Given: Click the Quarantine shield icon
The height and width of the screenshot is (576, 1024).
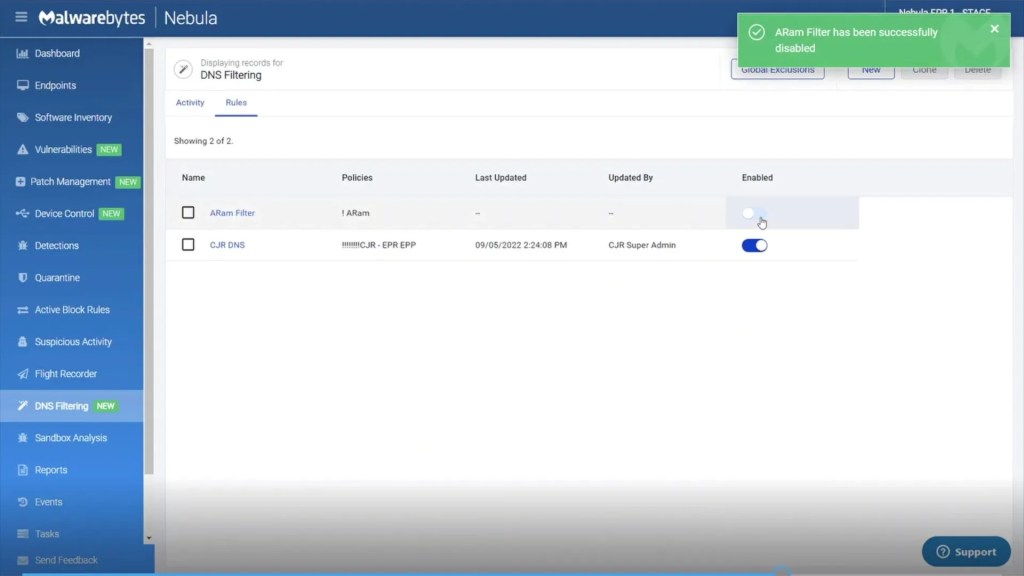Looking at the screenshot, I should [x=22, y=278].
